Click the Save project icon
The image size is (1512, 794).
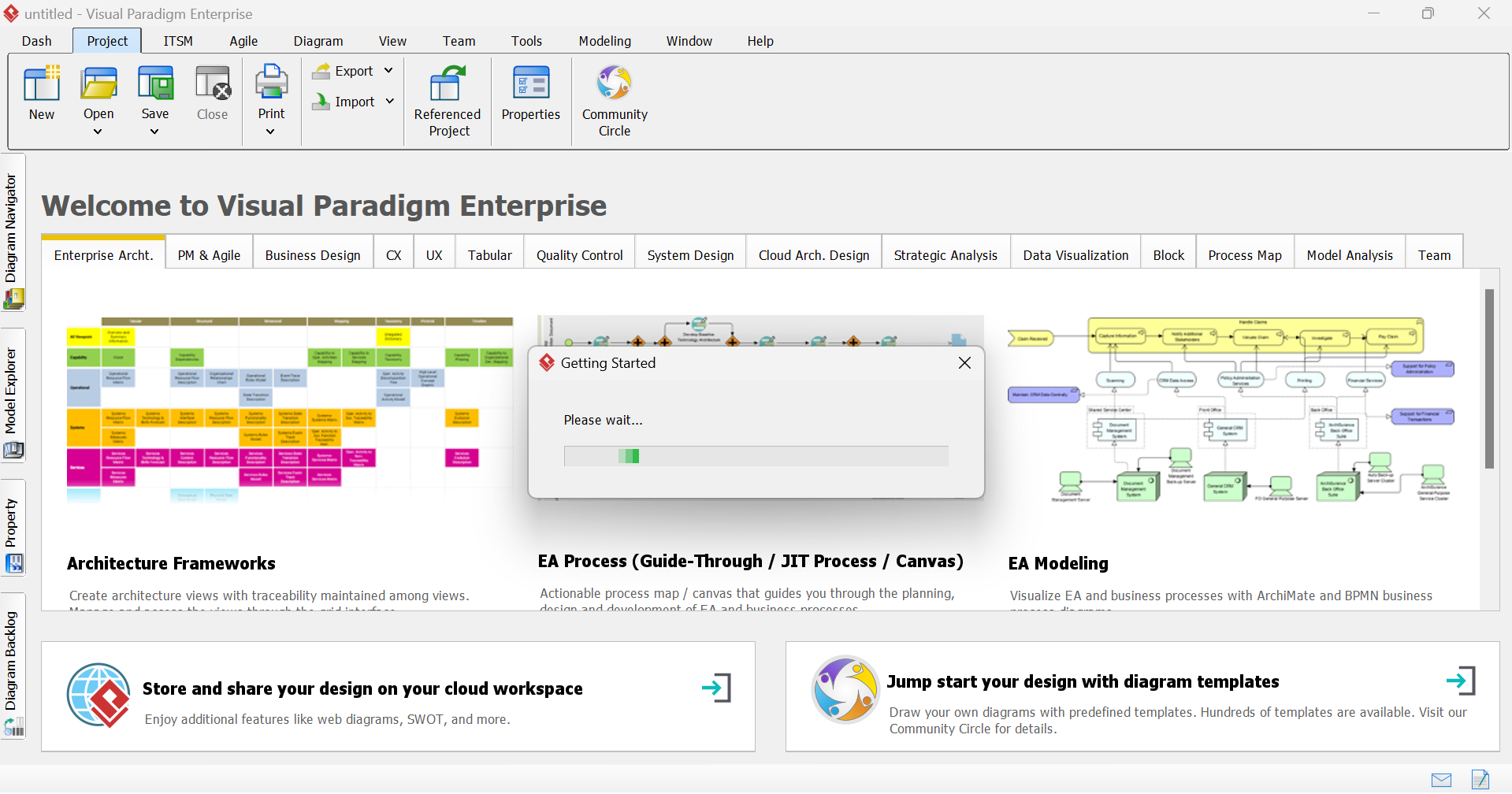click(155, 84)
